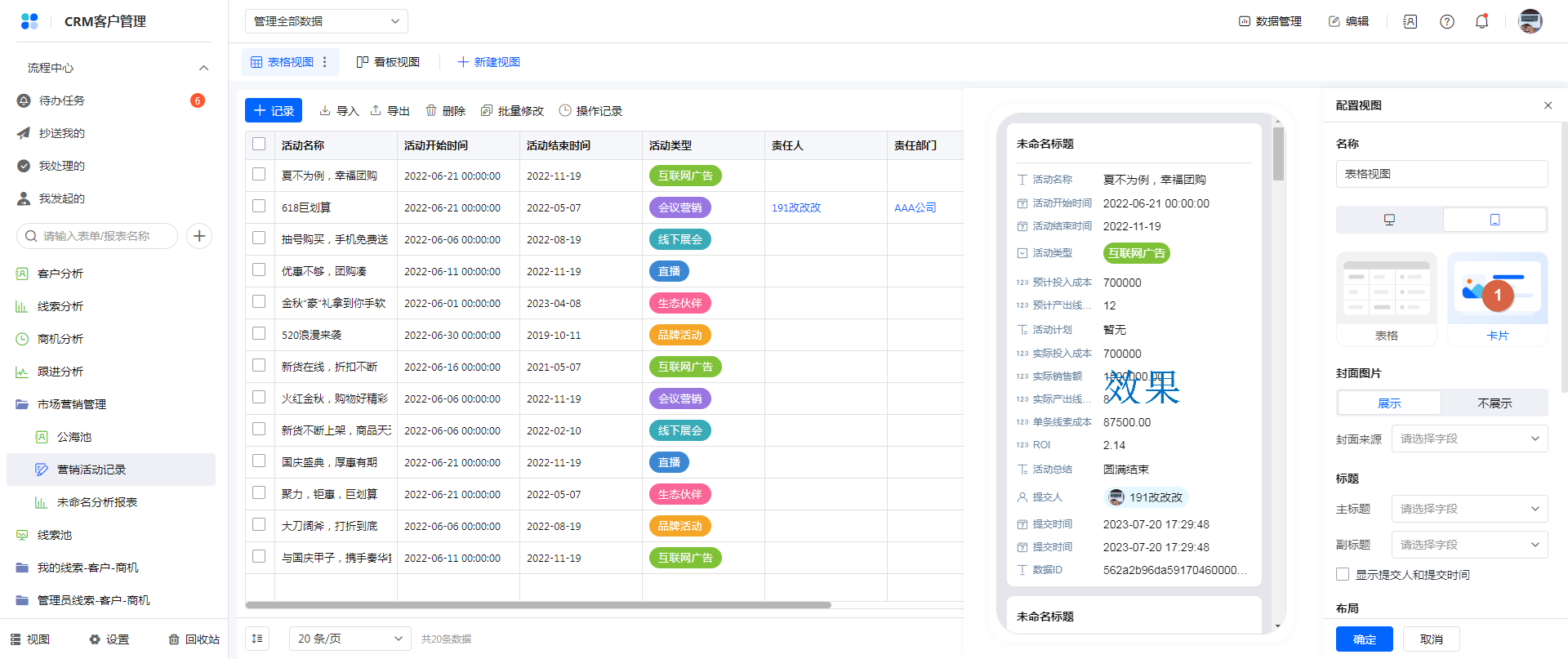Expand the 管理全部数据 dropdown
1568x659 pixels.
(326, 21)
